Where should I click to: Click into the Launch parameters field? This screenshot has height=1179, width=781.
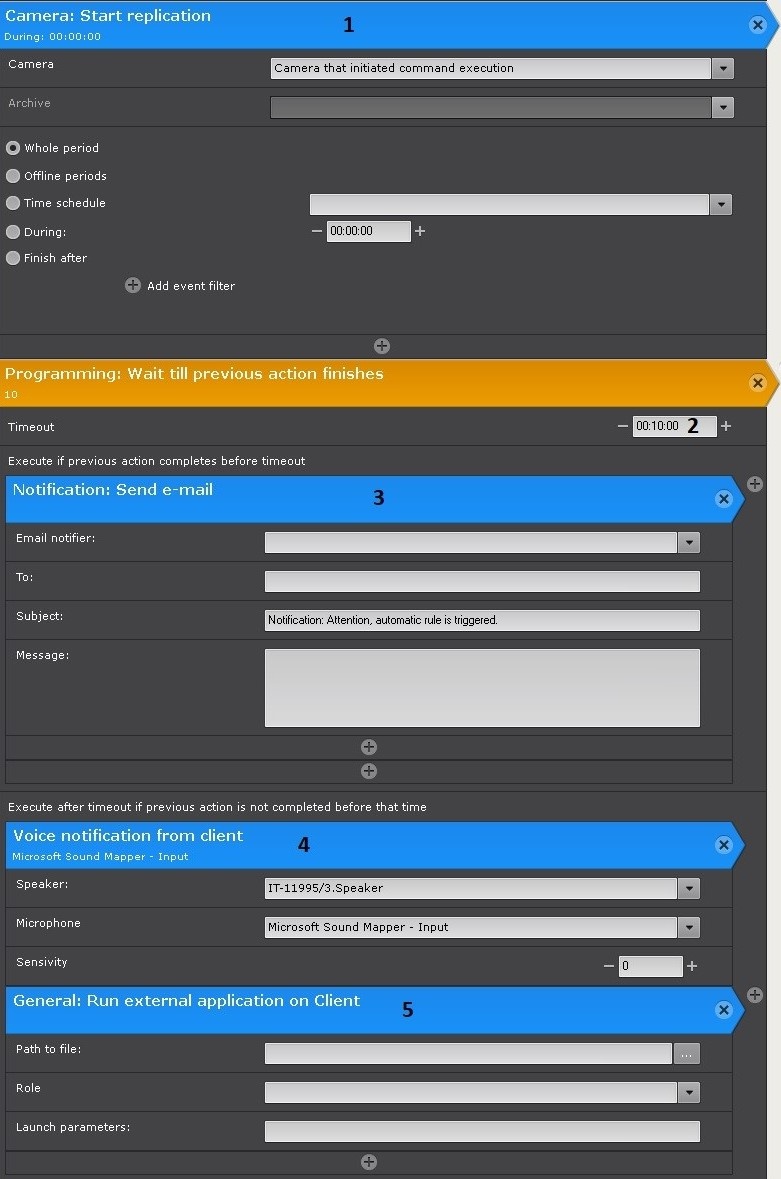point(481,1131)
